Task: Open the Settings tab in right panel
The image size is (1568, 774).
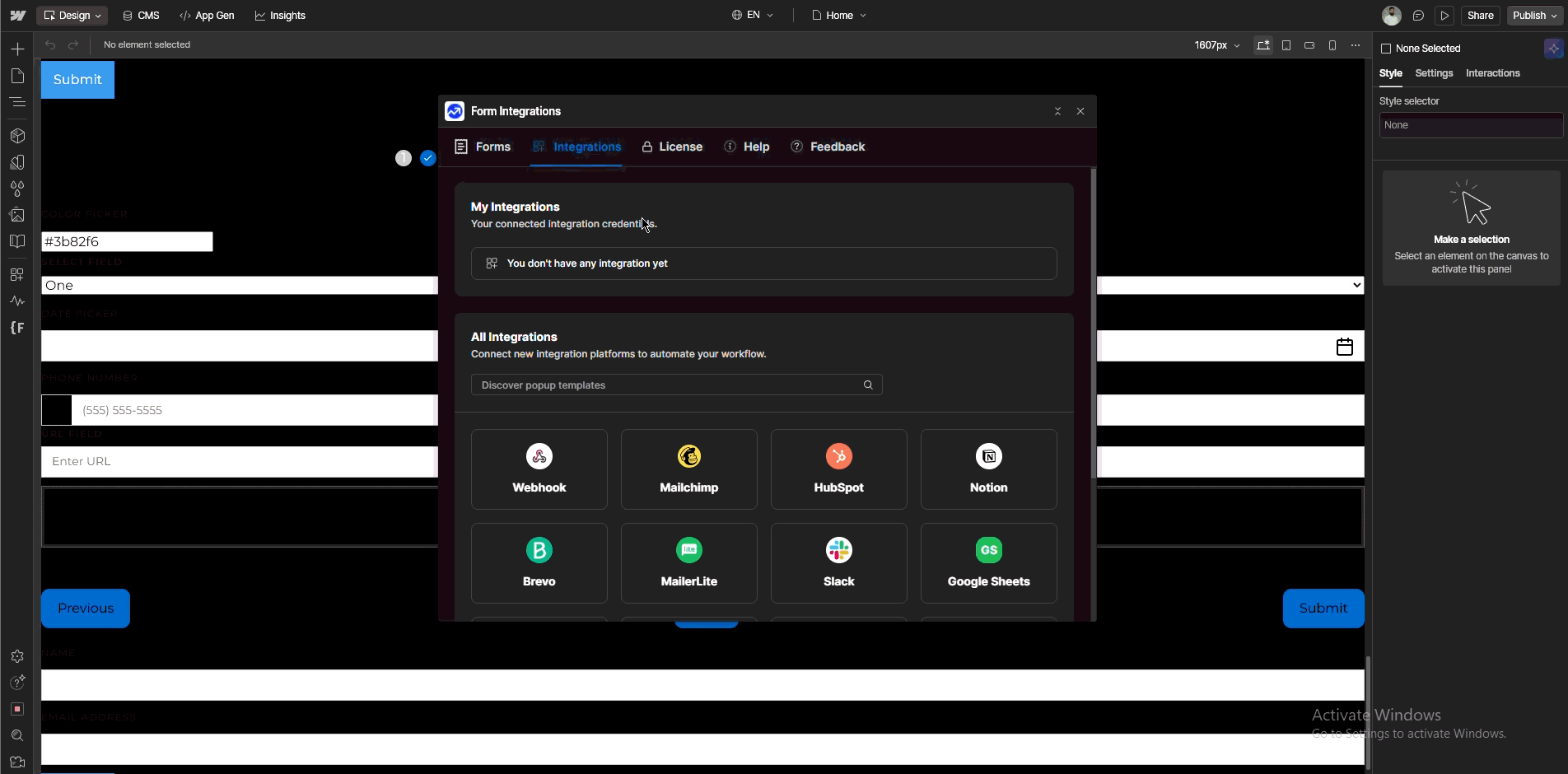Action: pos(1434,73)
